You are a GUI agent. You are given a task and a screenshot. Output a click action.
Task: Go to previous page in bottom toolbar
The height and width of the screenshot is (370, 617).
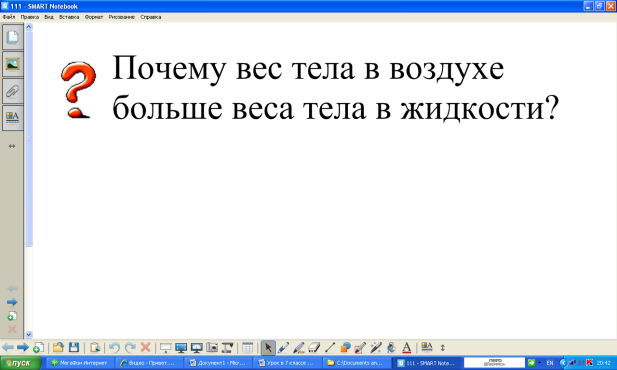[7, 348]
